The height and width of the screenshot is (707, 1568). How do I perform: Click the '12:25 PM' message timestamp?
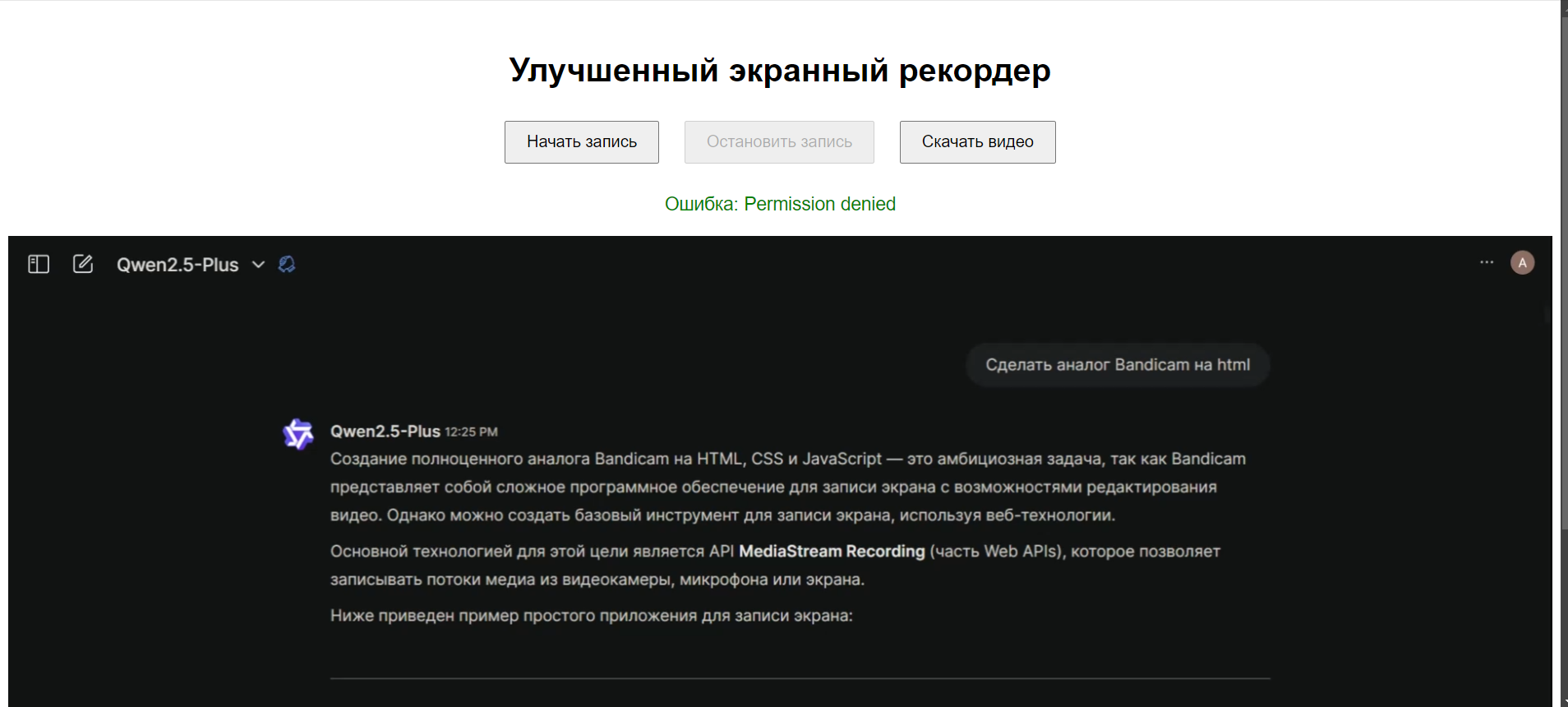pos(471,432)
